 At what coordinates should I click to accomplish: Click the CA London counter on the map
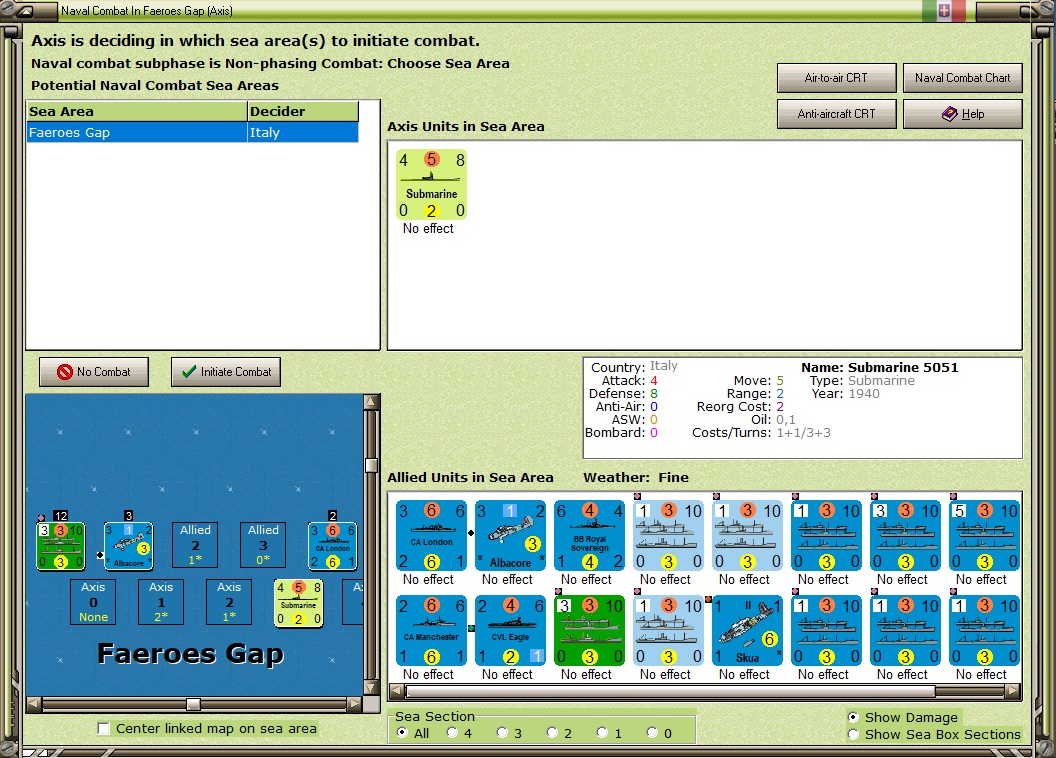pos(333,545)
